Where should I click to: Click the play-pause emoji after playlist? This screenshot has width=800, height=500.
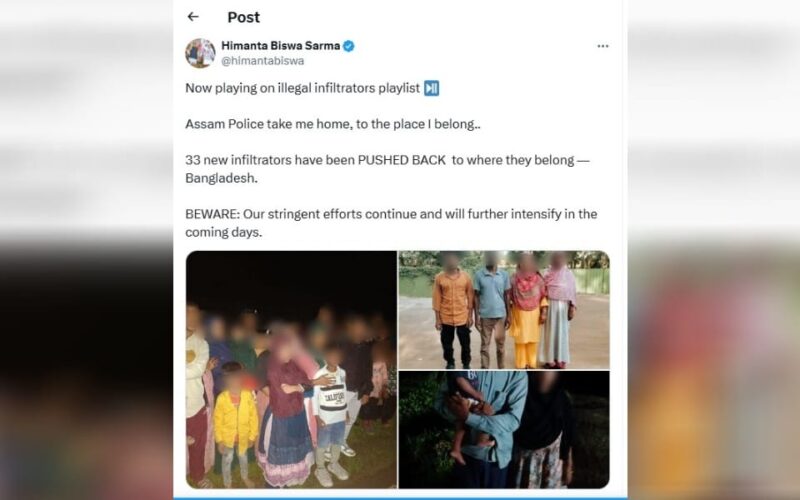[431, 88]
